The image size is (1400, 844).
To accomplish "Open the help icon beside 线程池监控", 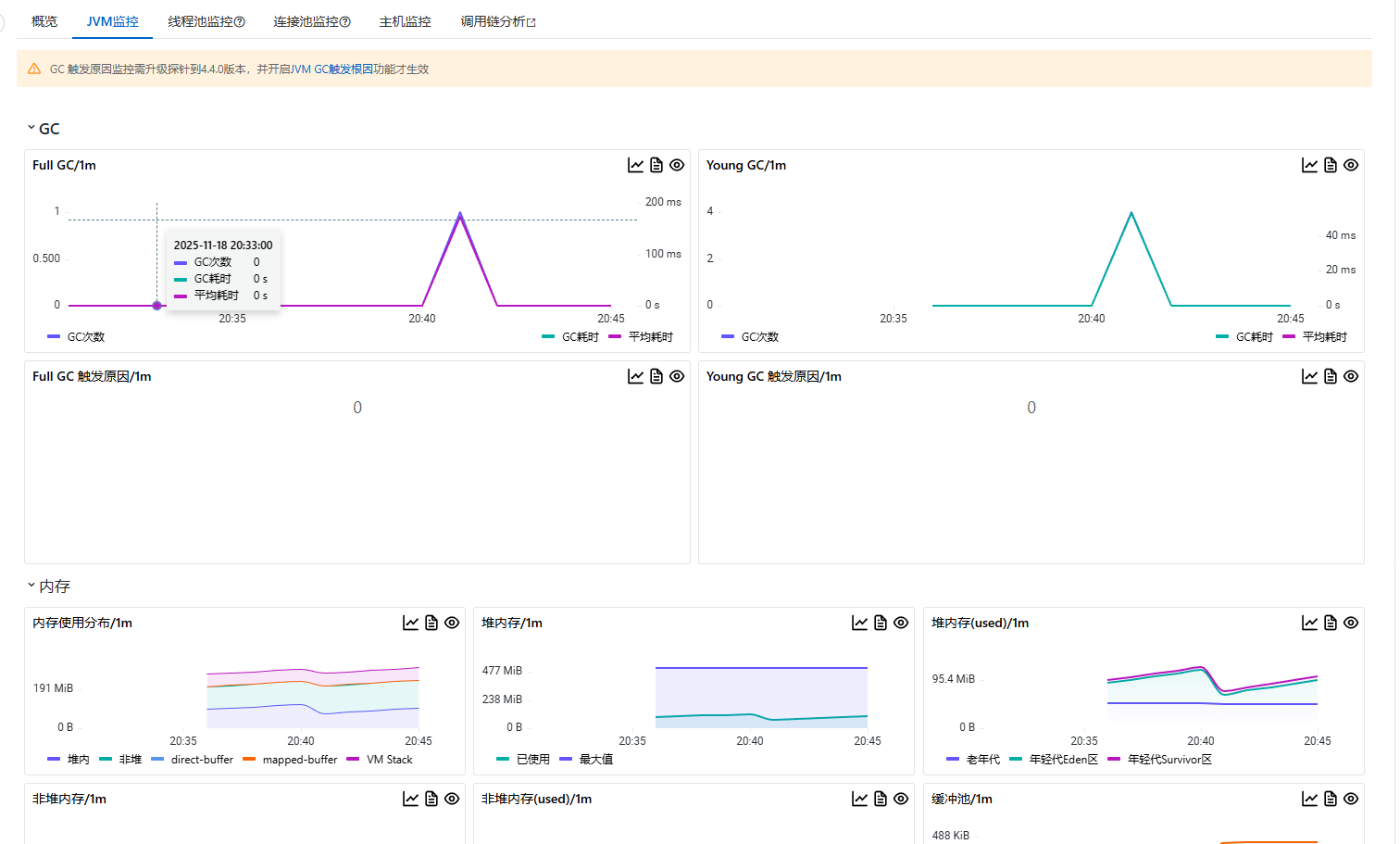I will click(238, 20).
